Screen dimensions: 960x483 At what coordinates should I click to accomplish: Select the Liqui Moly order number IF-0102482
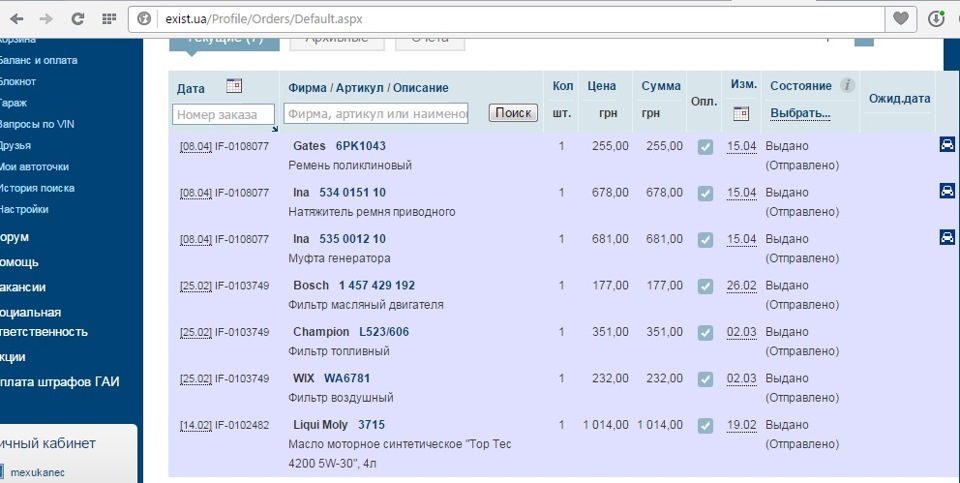point(242,425)
